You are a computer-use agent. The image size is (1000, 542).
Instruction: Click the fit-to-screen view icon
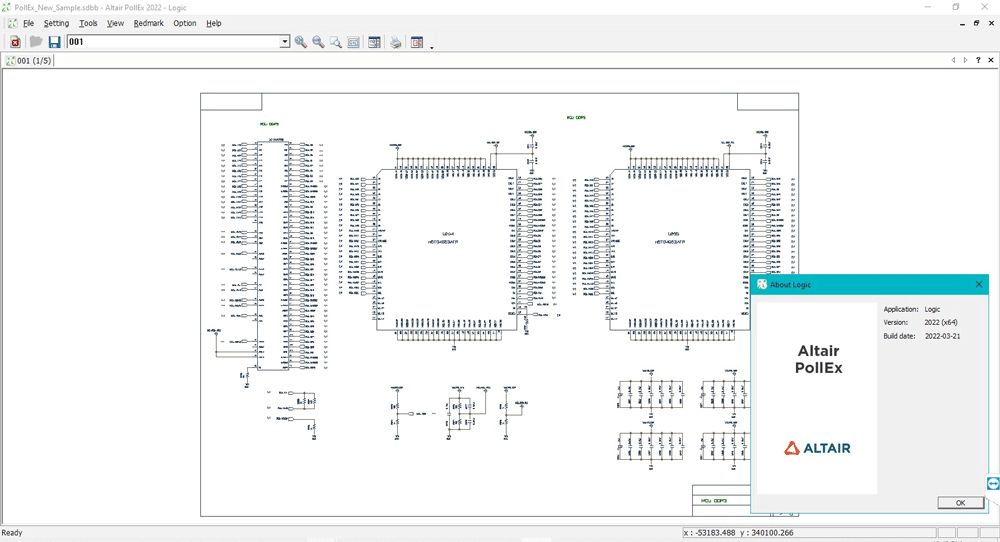click(x=354, y=42)
